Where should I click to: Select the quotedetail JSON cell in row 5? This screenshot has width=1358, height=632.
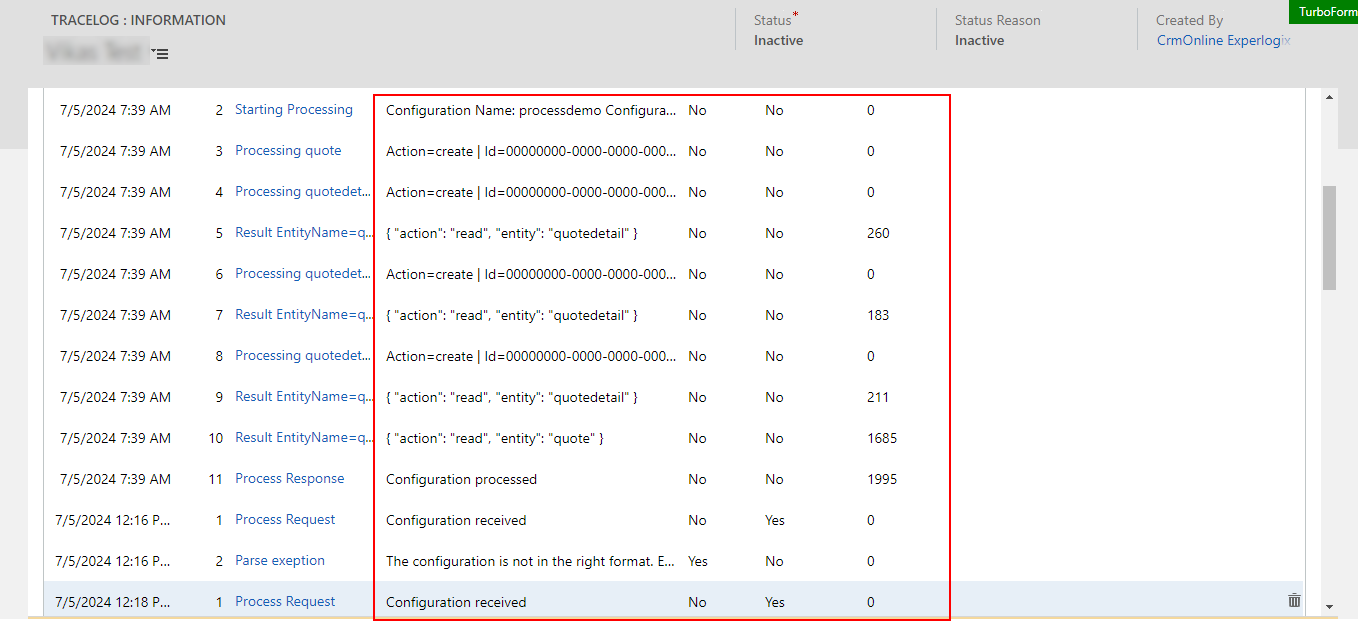click(x=512, y=233)
